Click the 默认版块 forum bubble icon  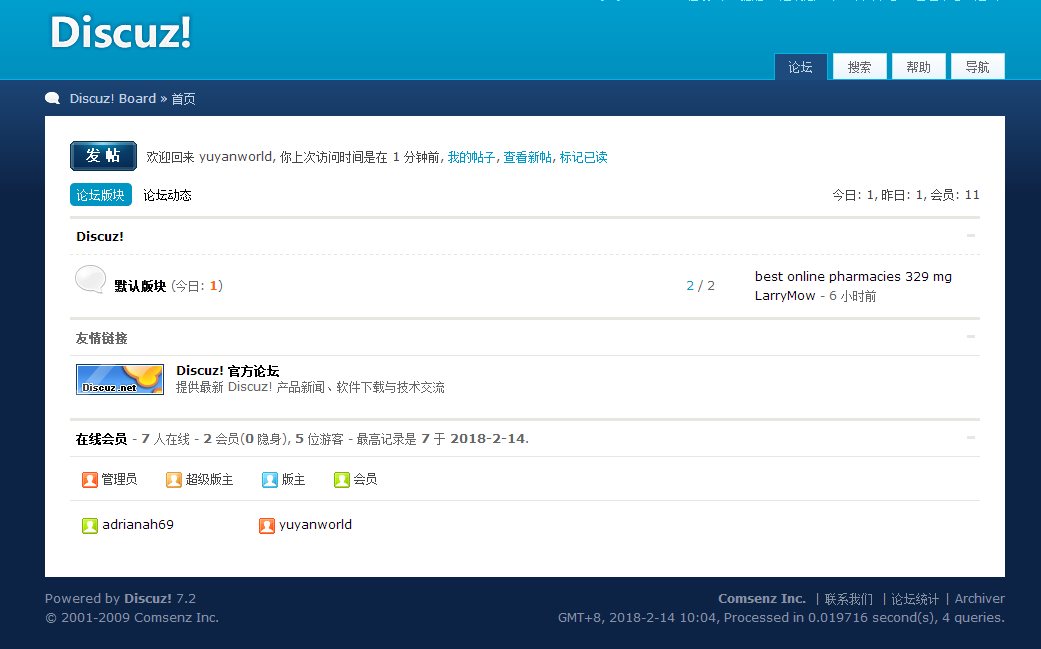pos(90,279)
